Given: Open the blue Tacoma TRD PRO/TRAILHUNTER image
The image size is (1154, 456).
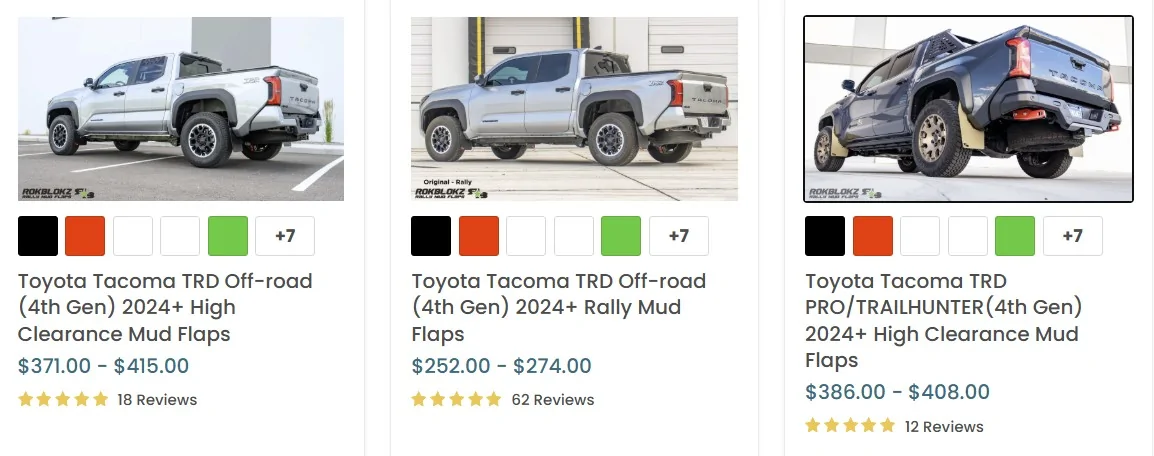Looking at the screenshot, I should click(x=968, y=109).
